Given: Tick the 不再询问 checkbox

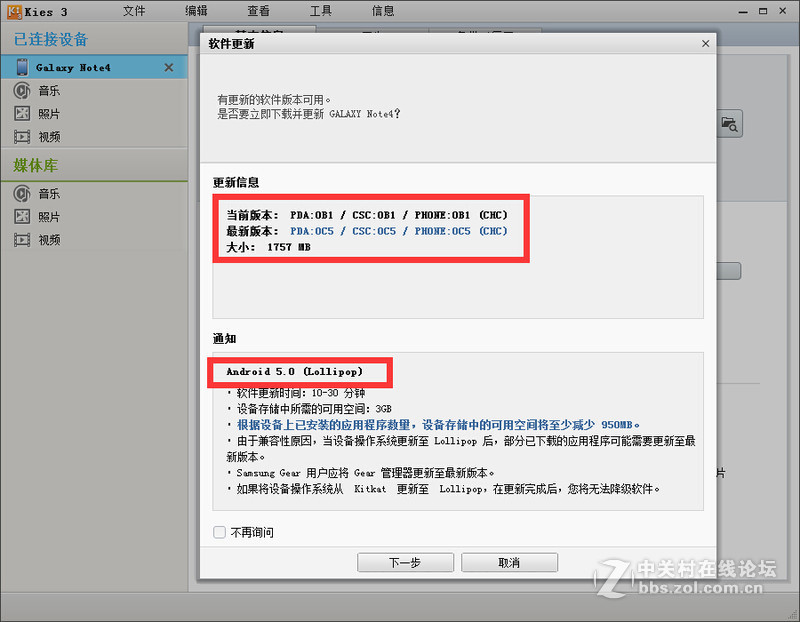Looking at the screenshot, I should click(x=219, y=533).
